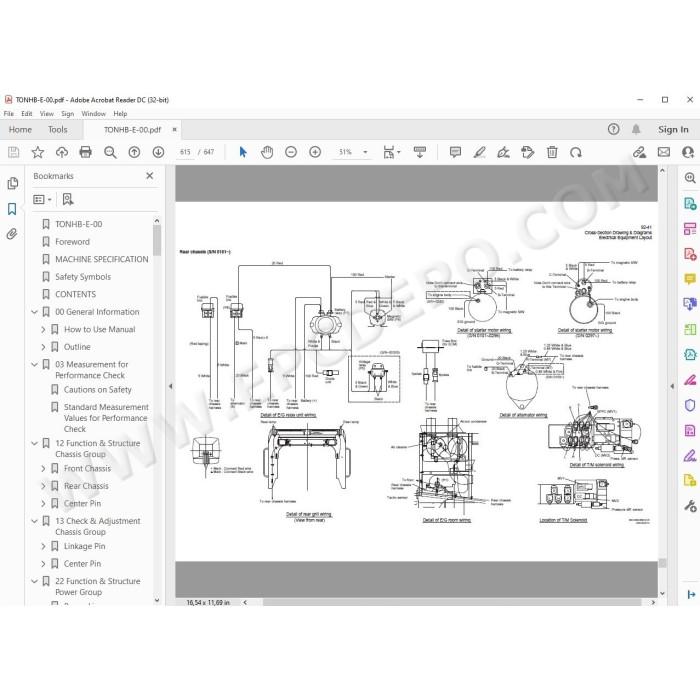Expand Rear Chassis bookmark
700x700 pixels.
click(x=43, y=486)
